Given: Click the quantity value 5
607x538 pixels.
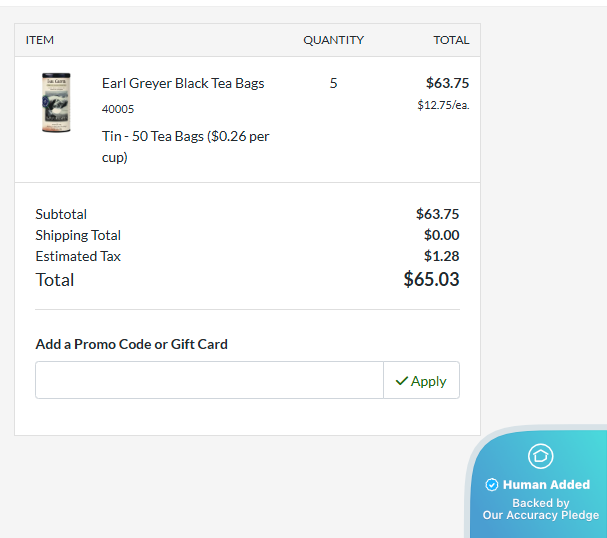Looking at the screenshot, I should point(334,83).
